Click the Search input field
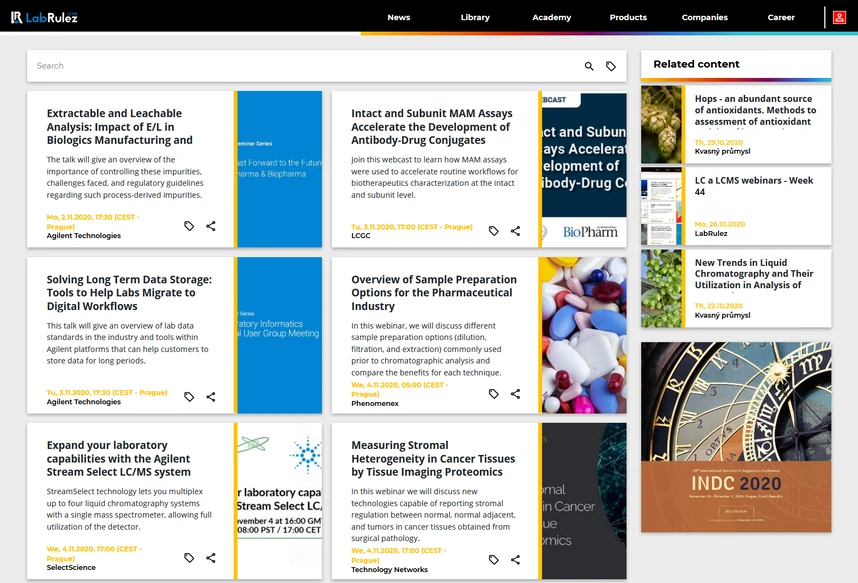This screenshot has width=858, height=583. (306, 66)
